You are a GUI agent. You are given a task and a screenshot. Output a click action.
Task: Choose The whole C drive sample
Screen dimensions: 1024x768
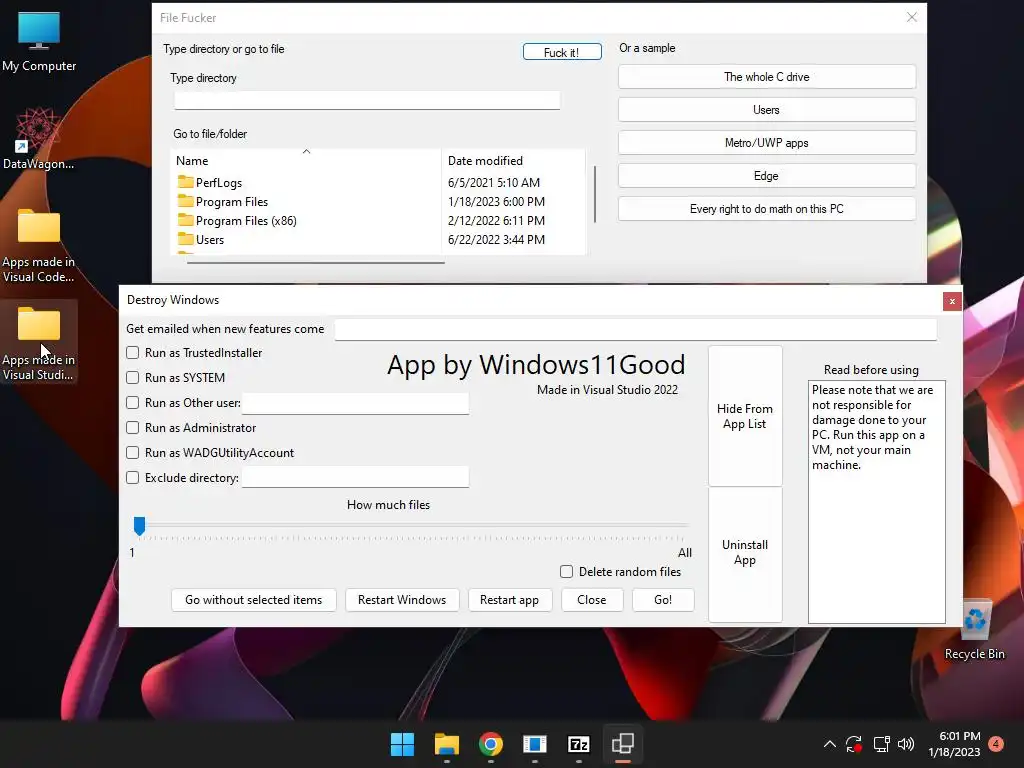(766, 77)
